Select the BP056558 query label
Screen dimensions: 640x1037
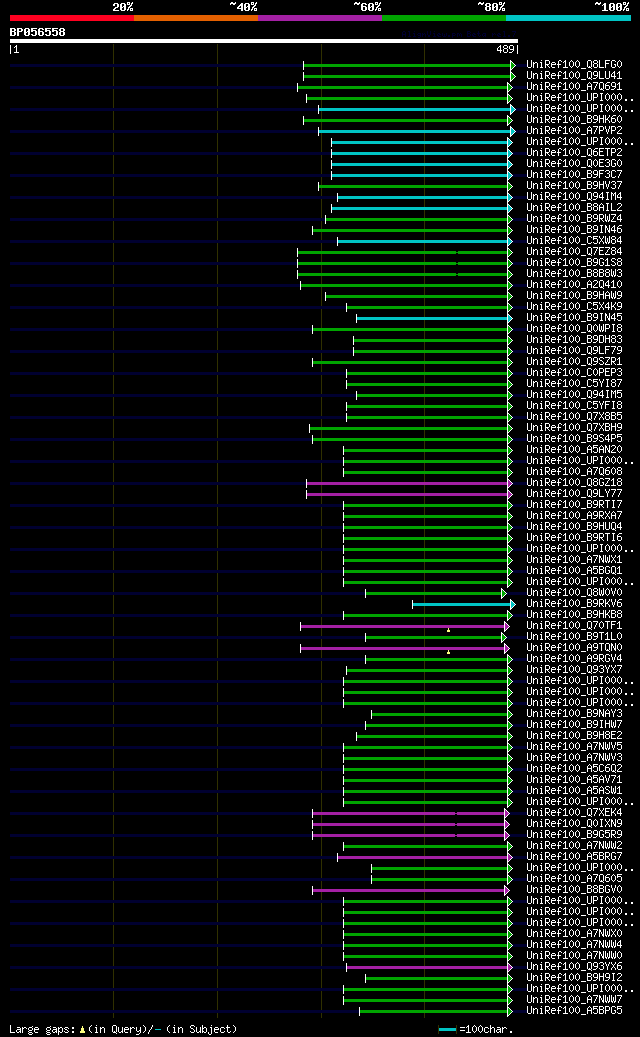tap(38, 32)
